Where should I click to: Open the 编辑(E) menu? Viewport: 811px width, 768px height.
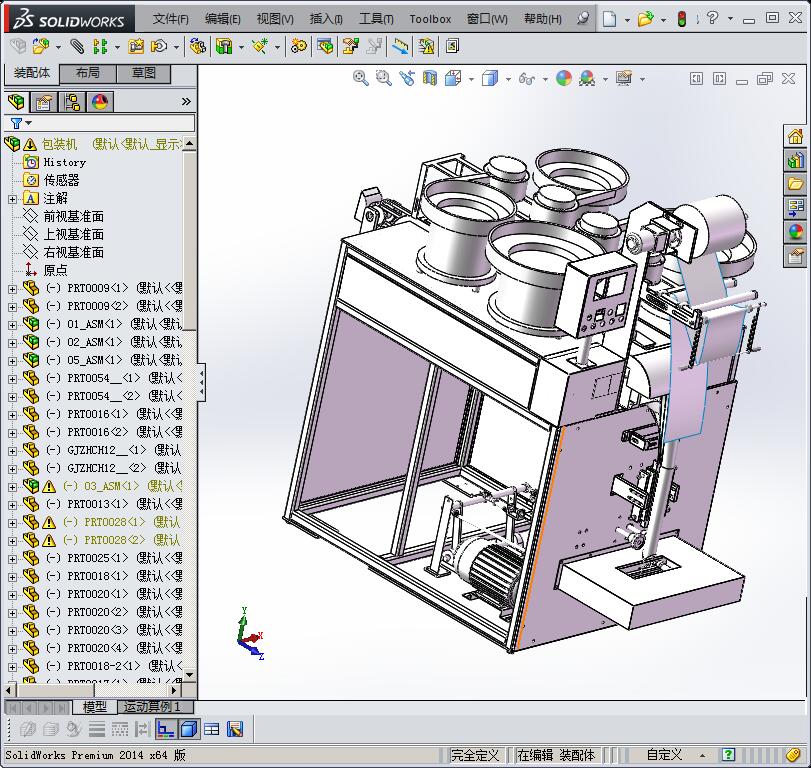222,19
